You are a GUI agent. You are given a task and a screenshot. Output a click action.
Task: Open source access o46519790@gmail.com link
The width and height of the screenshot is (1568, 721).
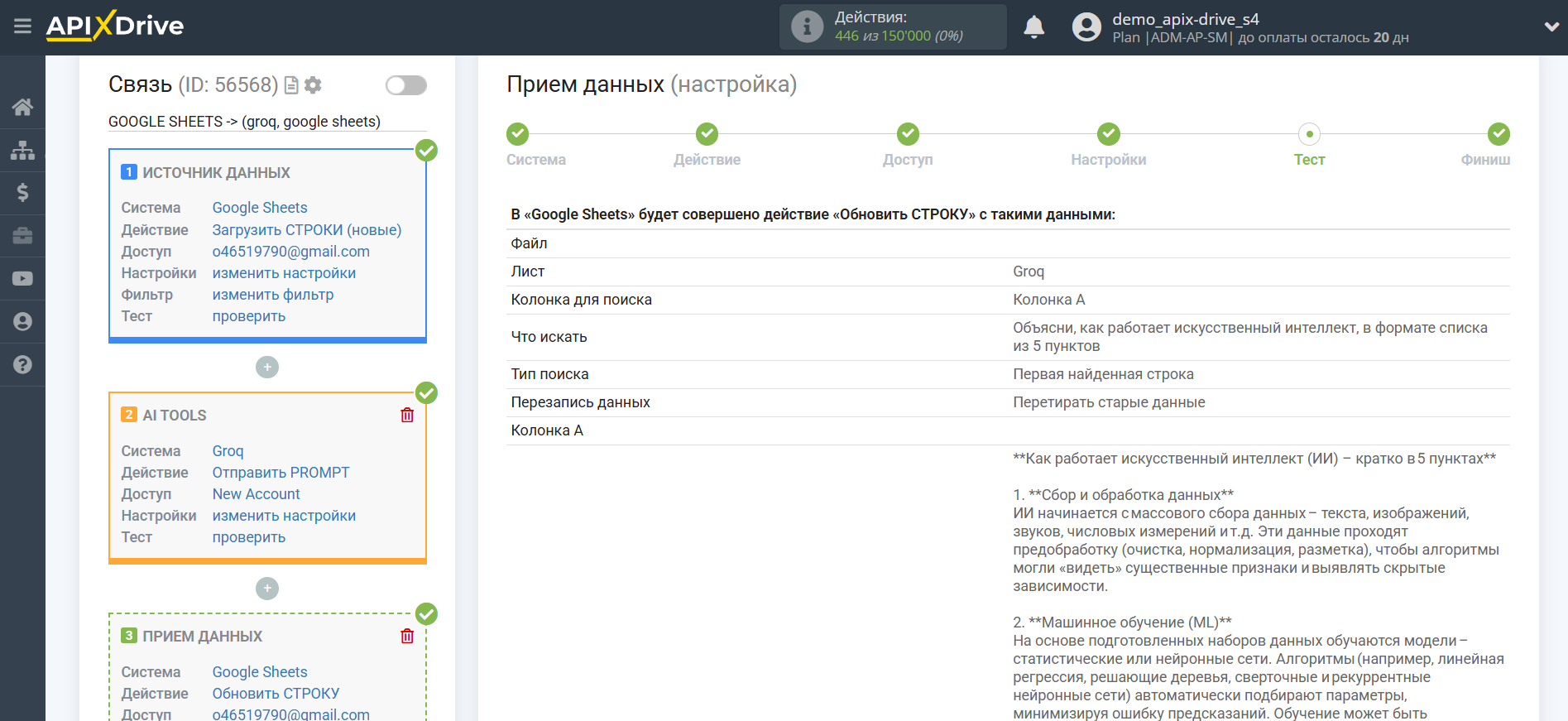point(291,252)
